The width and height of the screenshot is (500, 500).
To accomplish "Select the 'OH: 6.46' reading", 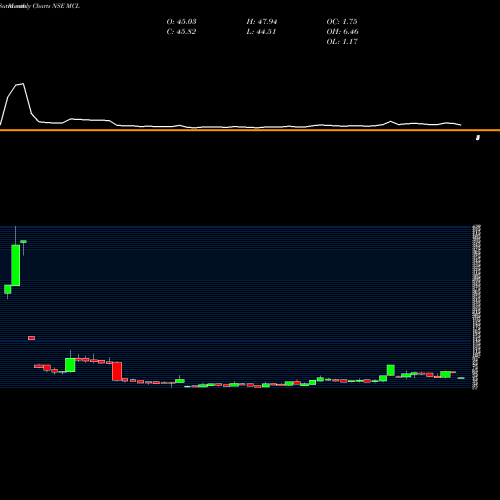I will click(342, 32).
